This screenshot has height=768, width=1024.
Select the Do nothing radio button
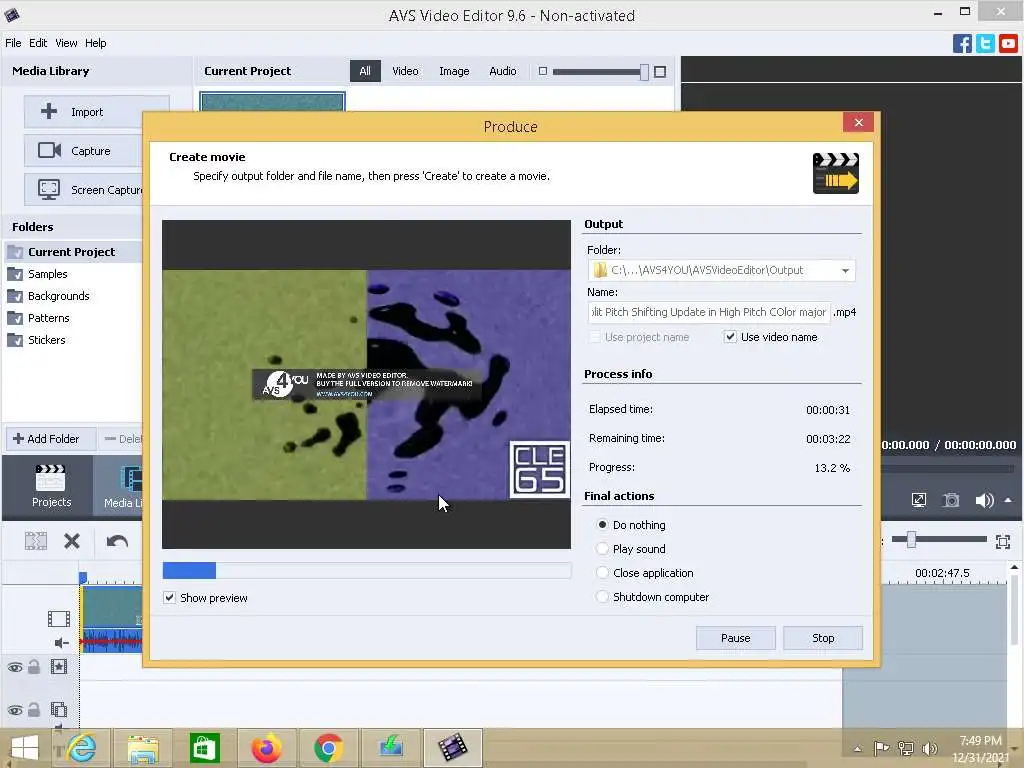pos(602,524)
